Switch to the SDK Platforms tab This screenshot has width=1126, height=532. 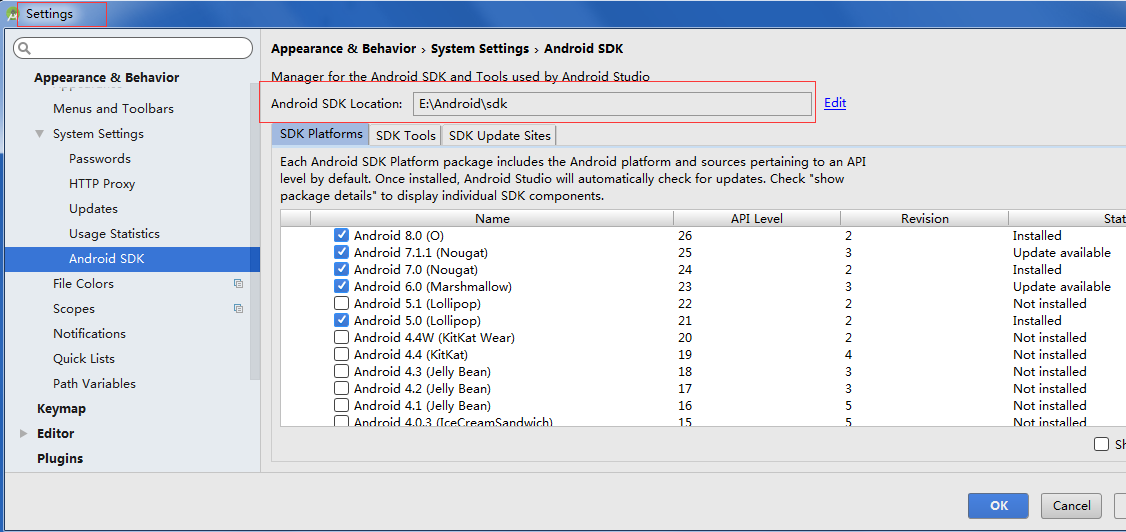pyautogui.click(x=320, y=134)
